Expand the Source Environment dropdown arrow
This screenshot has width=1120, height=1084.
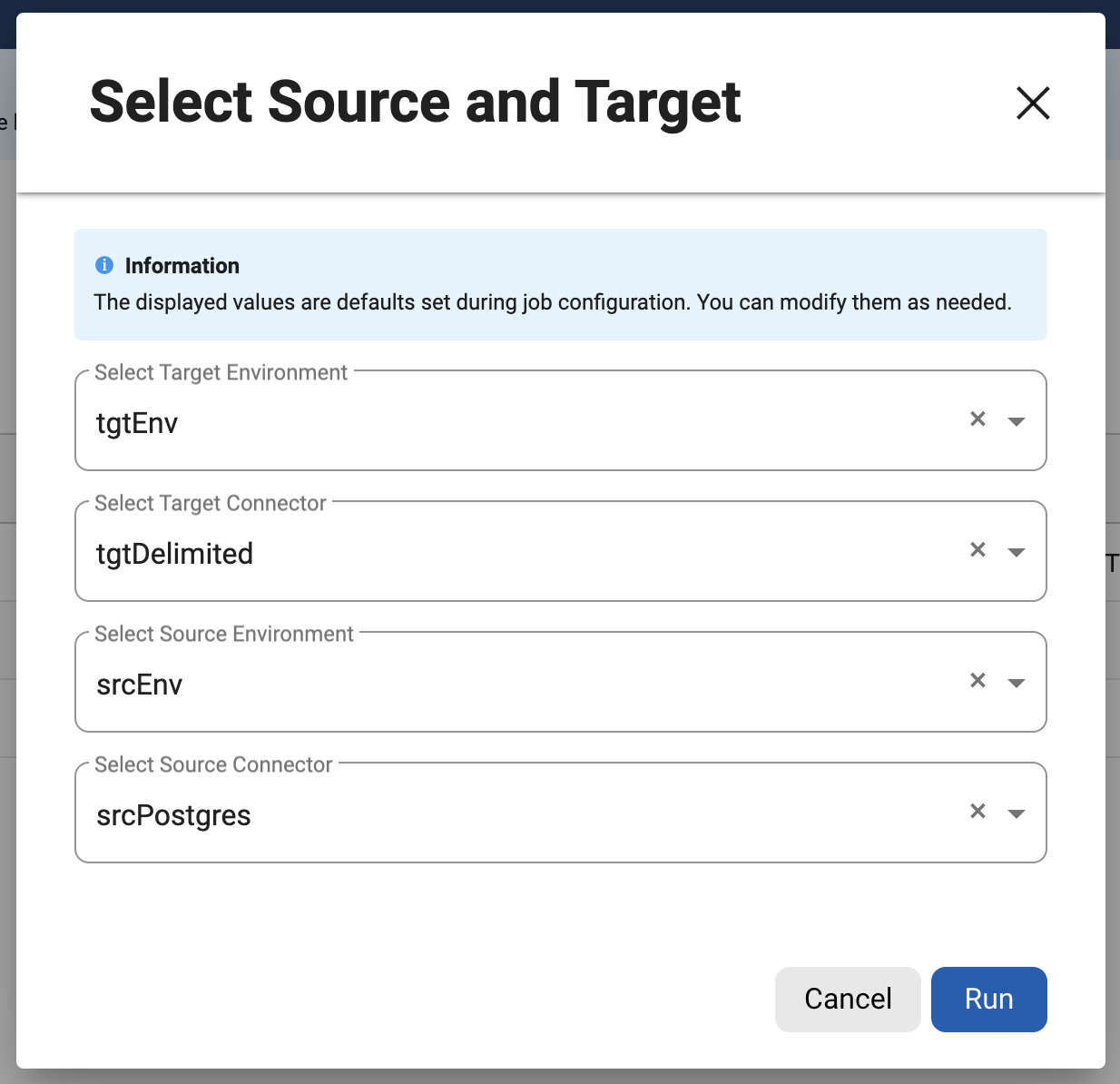point(1017,683)
